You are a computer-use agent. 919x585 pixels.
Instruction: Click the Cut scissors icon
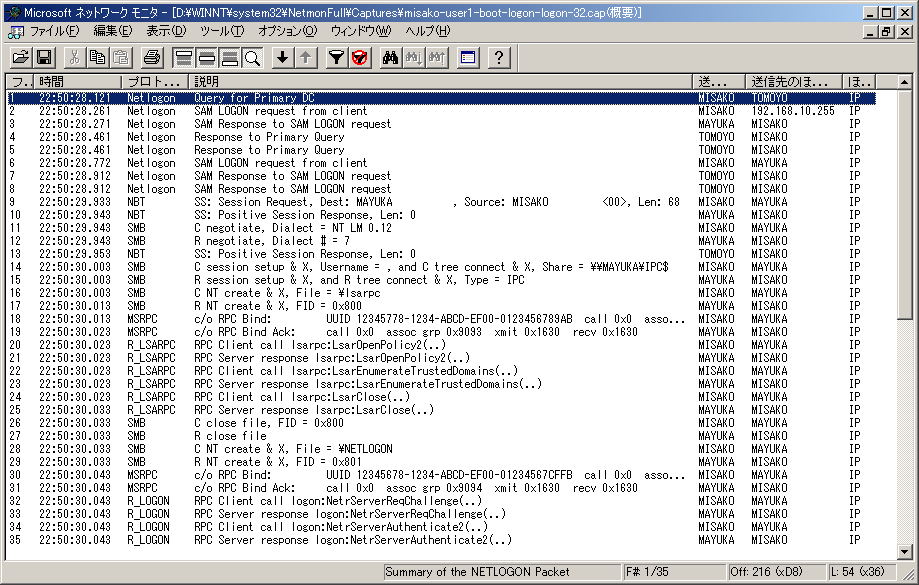pyautogui.click(x=74, y=57)
